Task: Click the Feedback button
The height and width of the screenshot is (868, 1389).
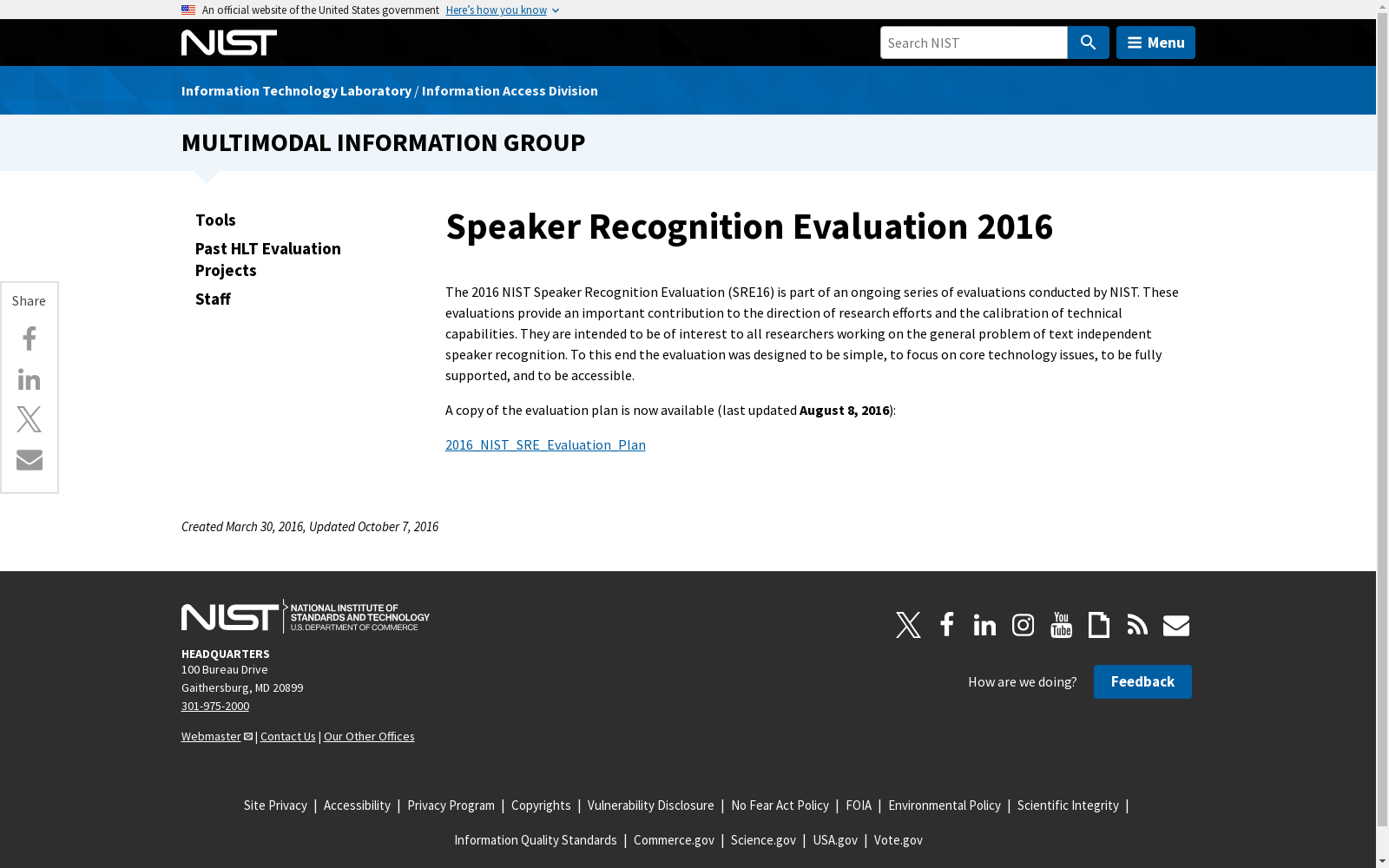Action: [x=1142, y=681]
